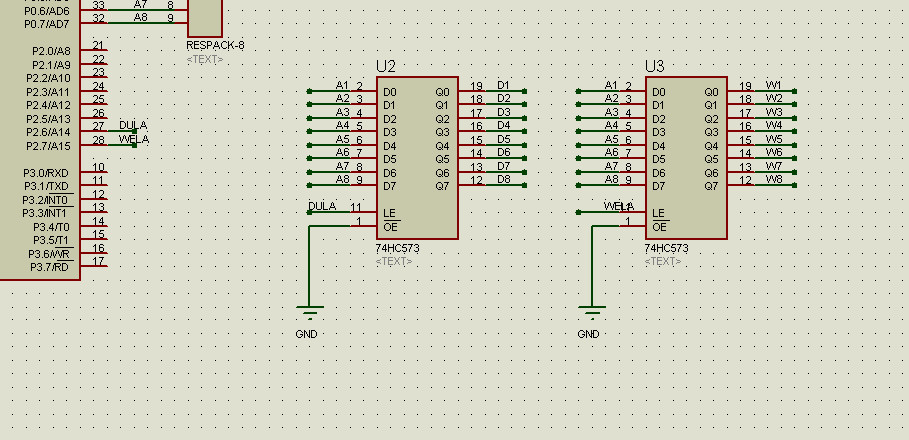Select the D8 wire label on U2 Q7
The image size is (909, 440).
pos(503,180)
